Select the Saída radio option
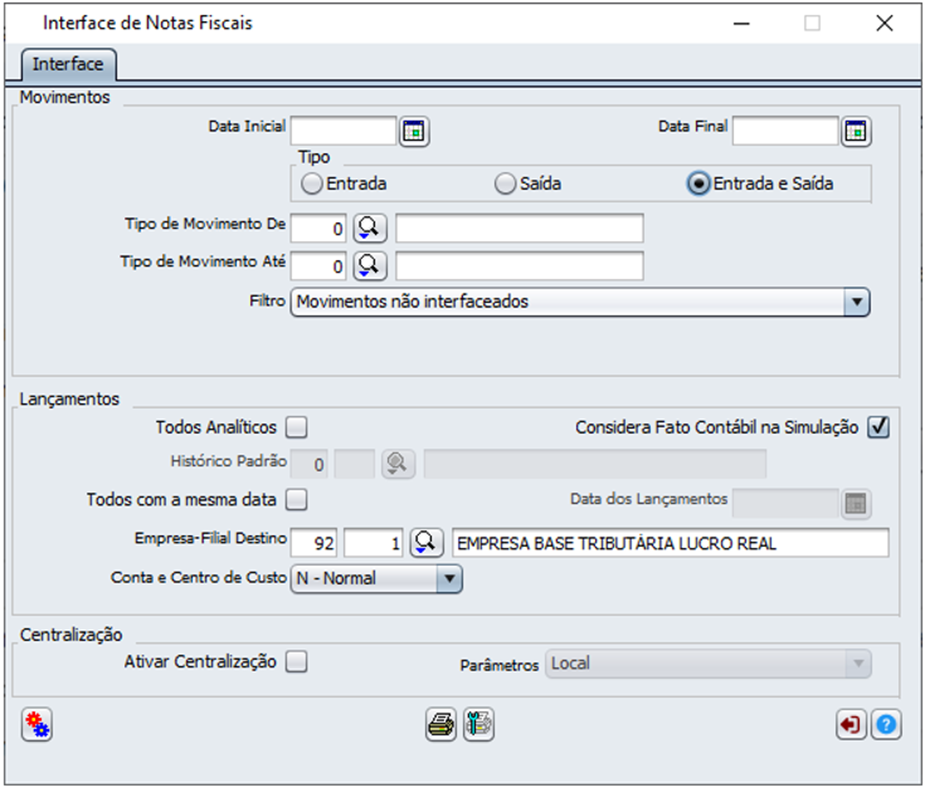Image resolution: width=925 pixels, height=788 pixels. 505,184
